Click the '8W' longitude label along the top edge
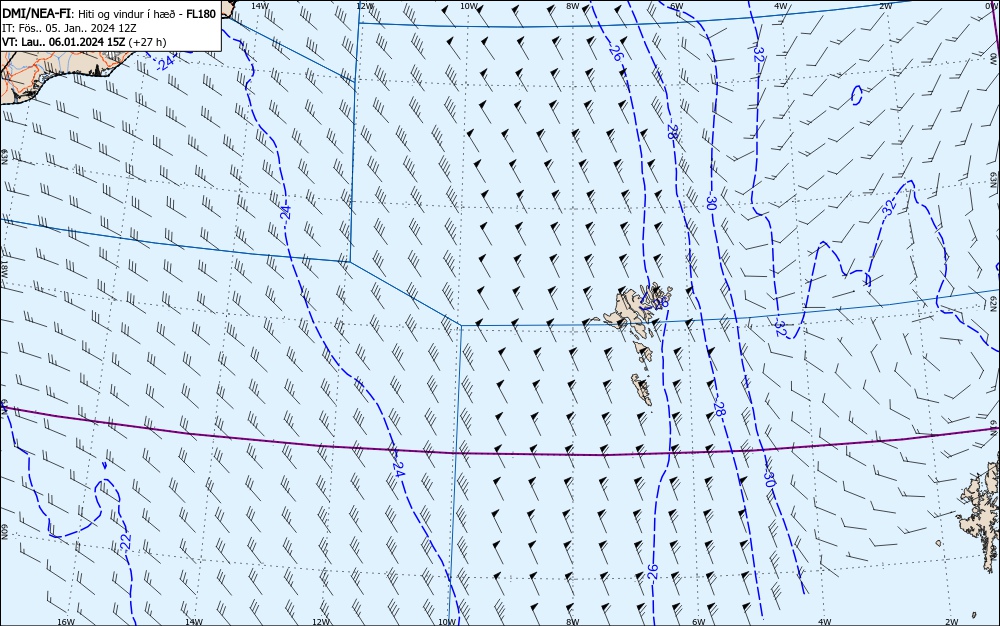The height and width of the screenshot is (626, 1000). click(x=573, y=6)
